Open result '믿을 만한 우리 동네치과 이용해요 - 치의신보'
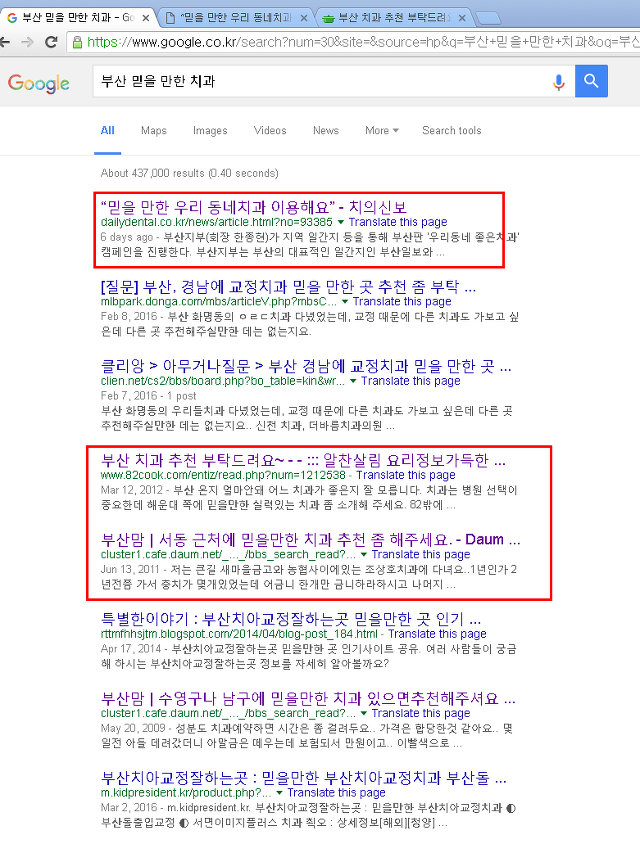 [x=254, y=207]
